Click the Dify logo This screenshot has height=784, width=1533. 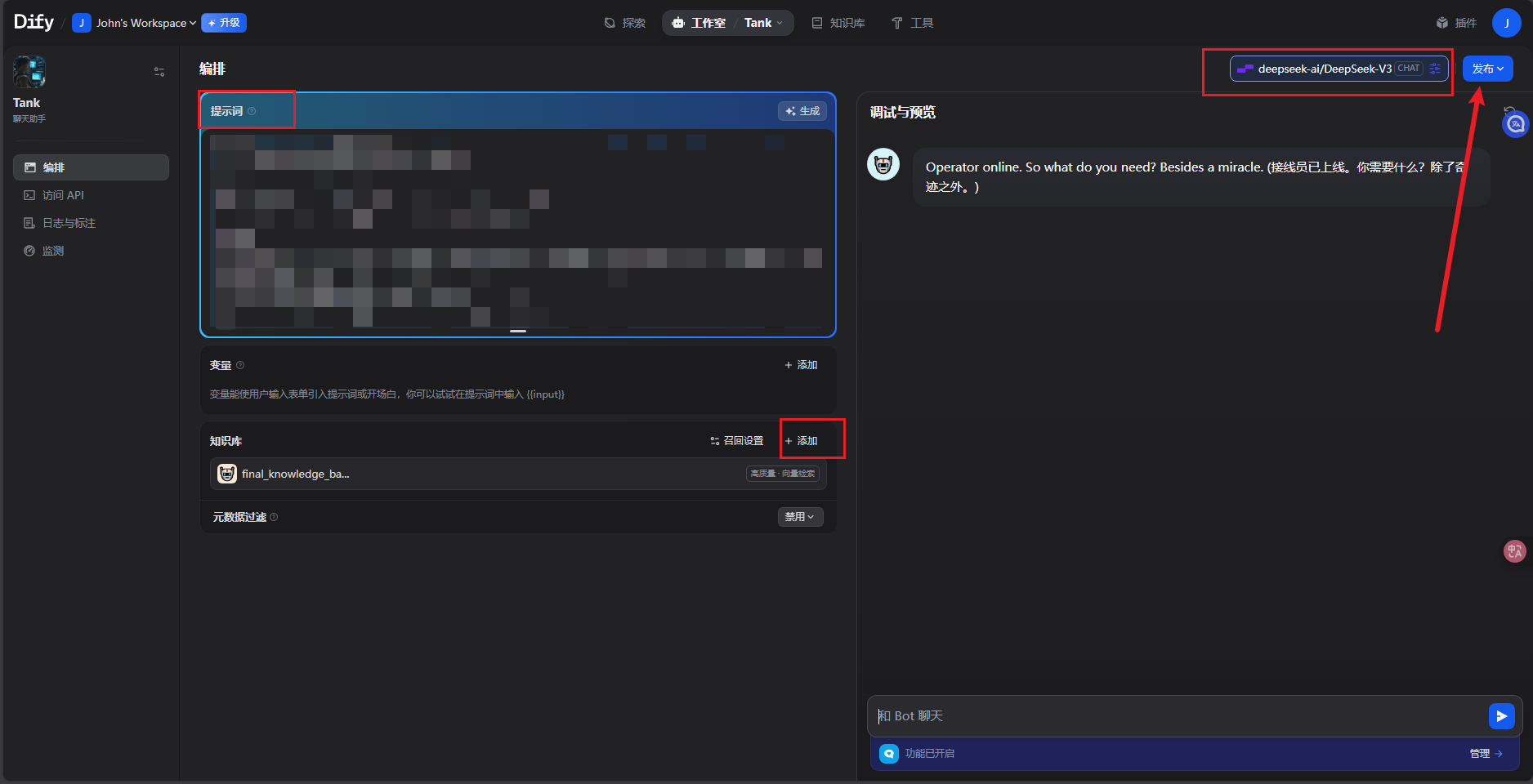(34, 22)
